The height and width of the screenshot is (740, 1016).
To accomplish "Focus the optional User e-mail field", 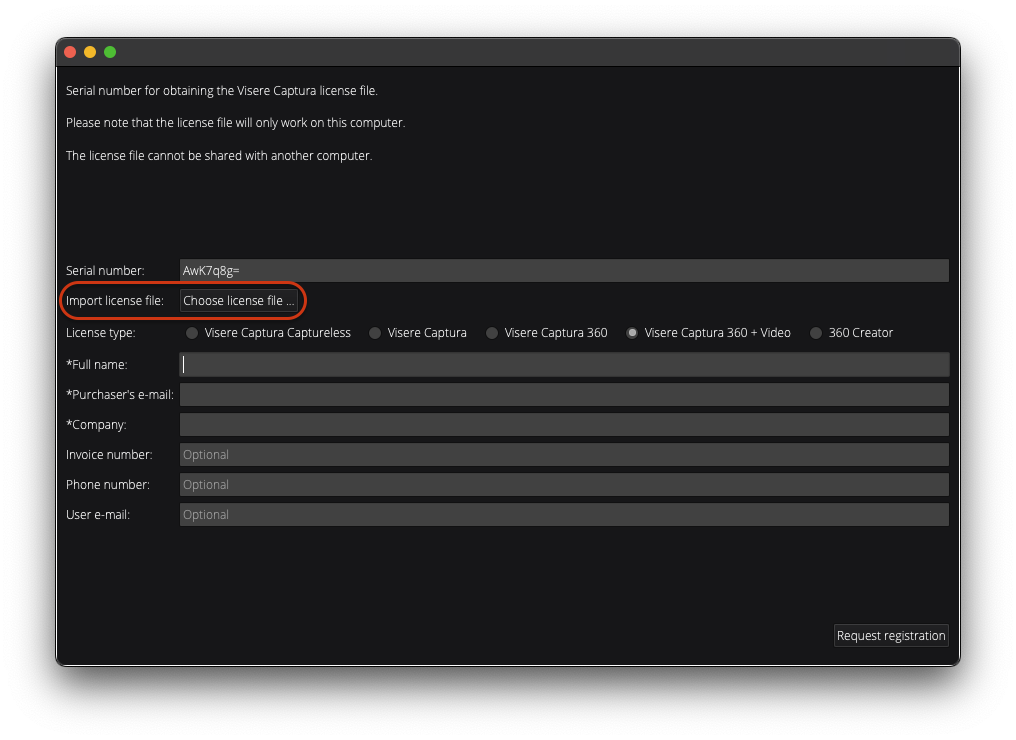I will (564, 515).
